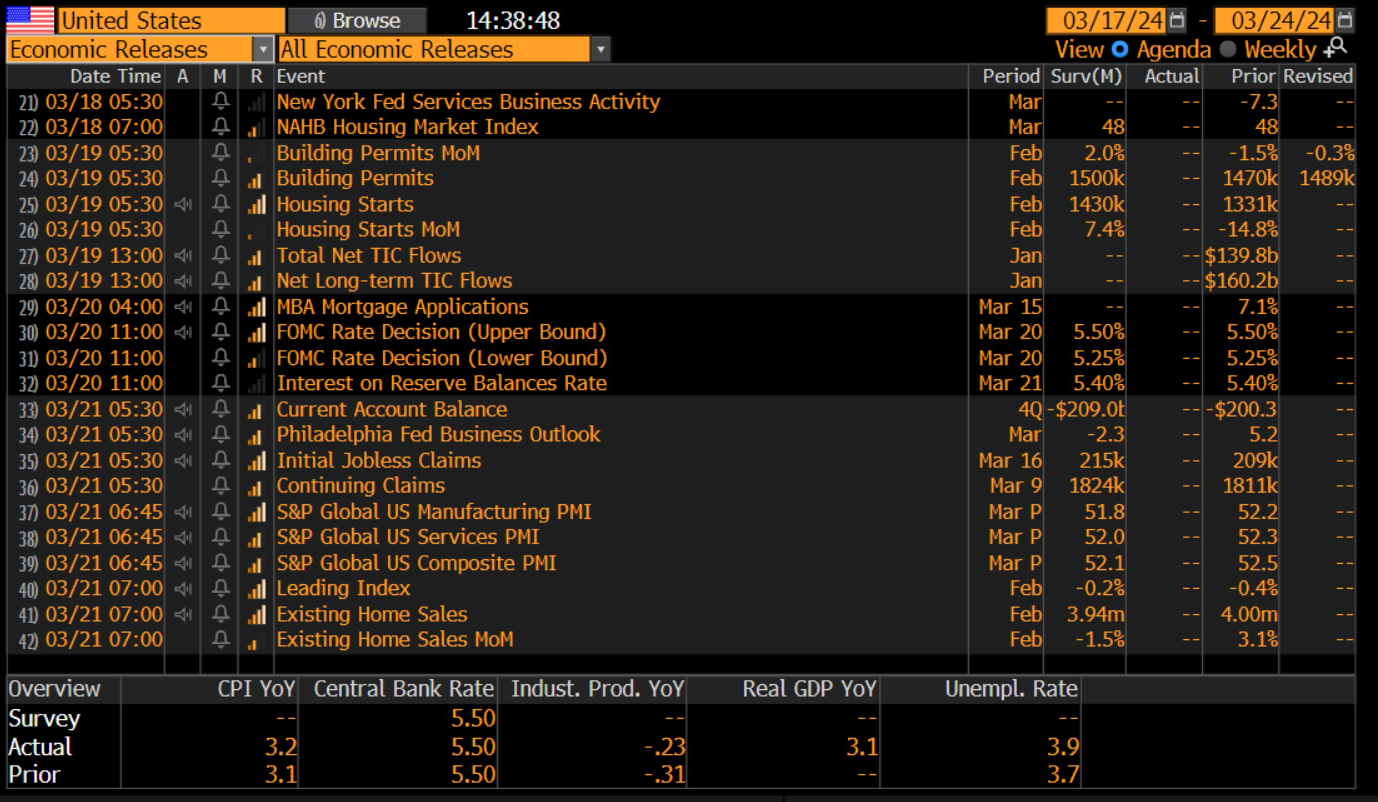Click the Real GDP YoY overview header

(809, 689)
